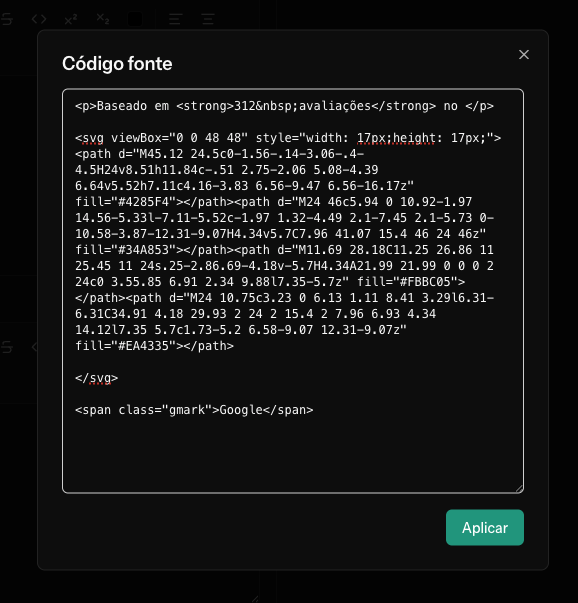Grab the textarea resize handle corner

click(519, 489)
